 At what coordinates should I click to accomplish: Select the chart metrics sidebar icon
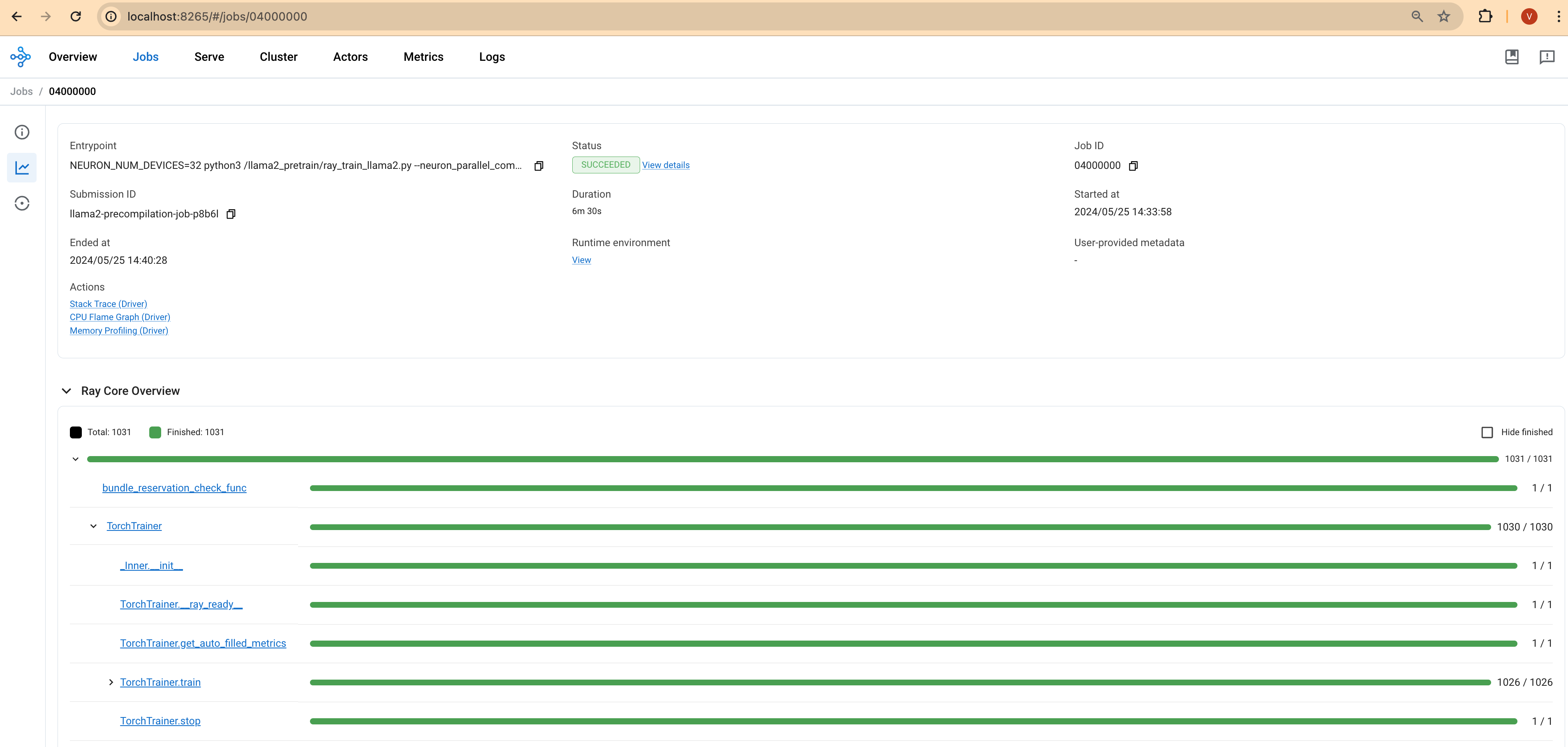[x=22, y=167]
